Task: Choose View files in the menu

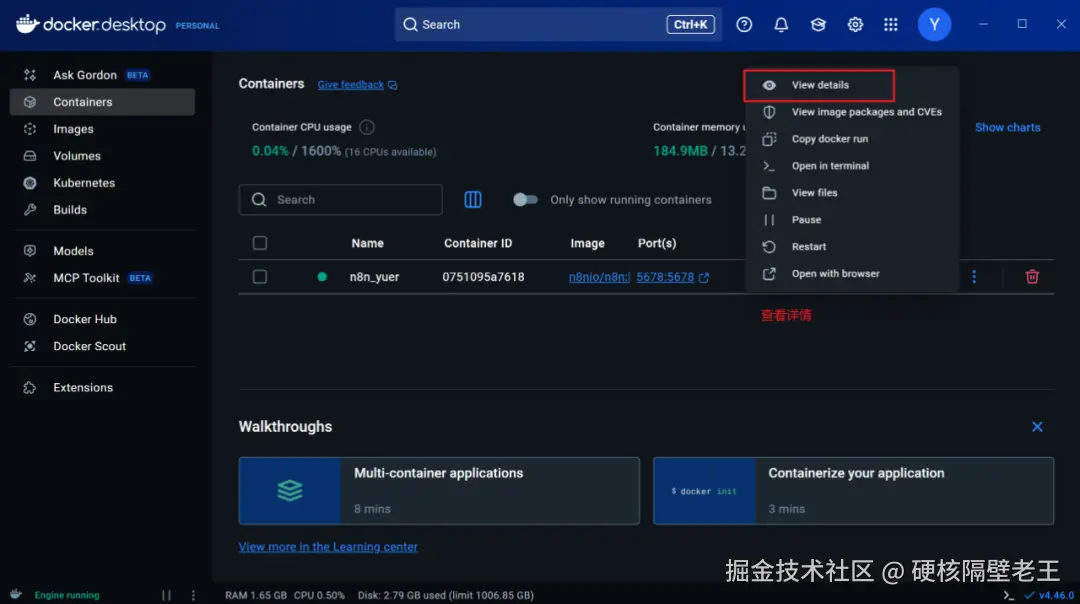Action: tap(851, 193)
